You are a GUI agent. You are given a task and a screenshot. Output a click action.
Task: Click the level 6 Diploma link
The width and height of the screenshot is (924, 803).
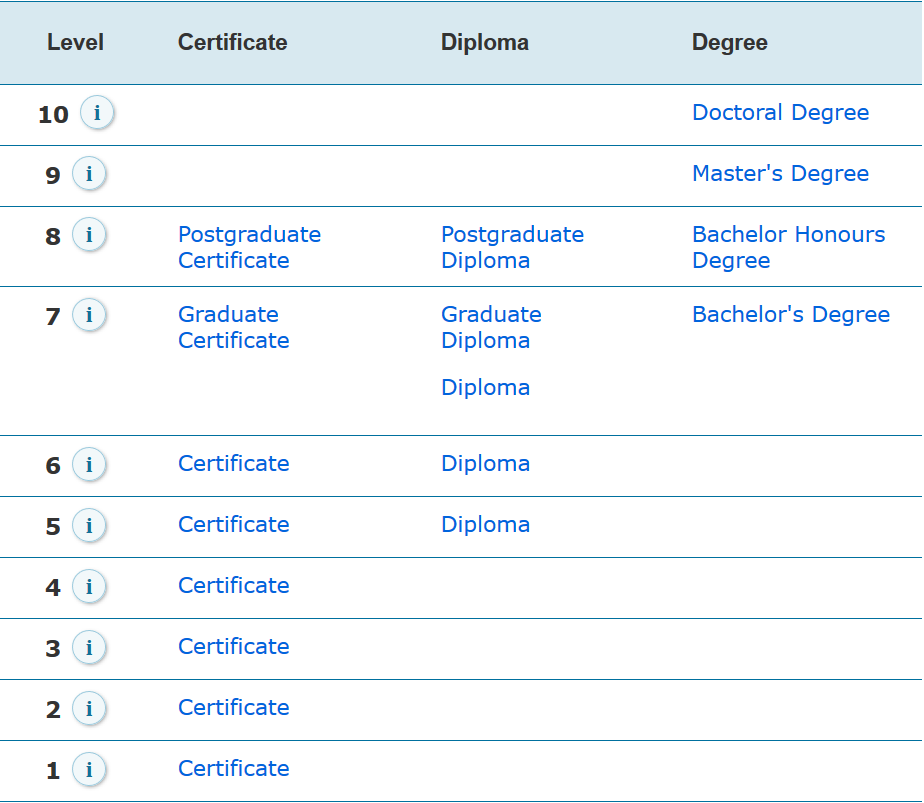pos(486,464)
